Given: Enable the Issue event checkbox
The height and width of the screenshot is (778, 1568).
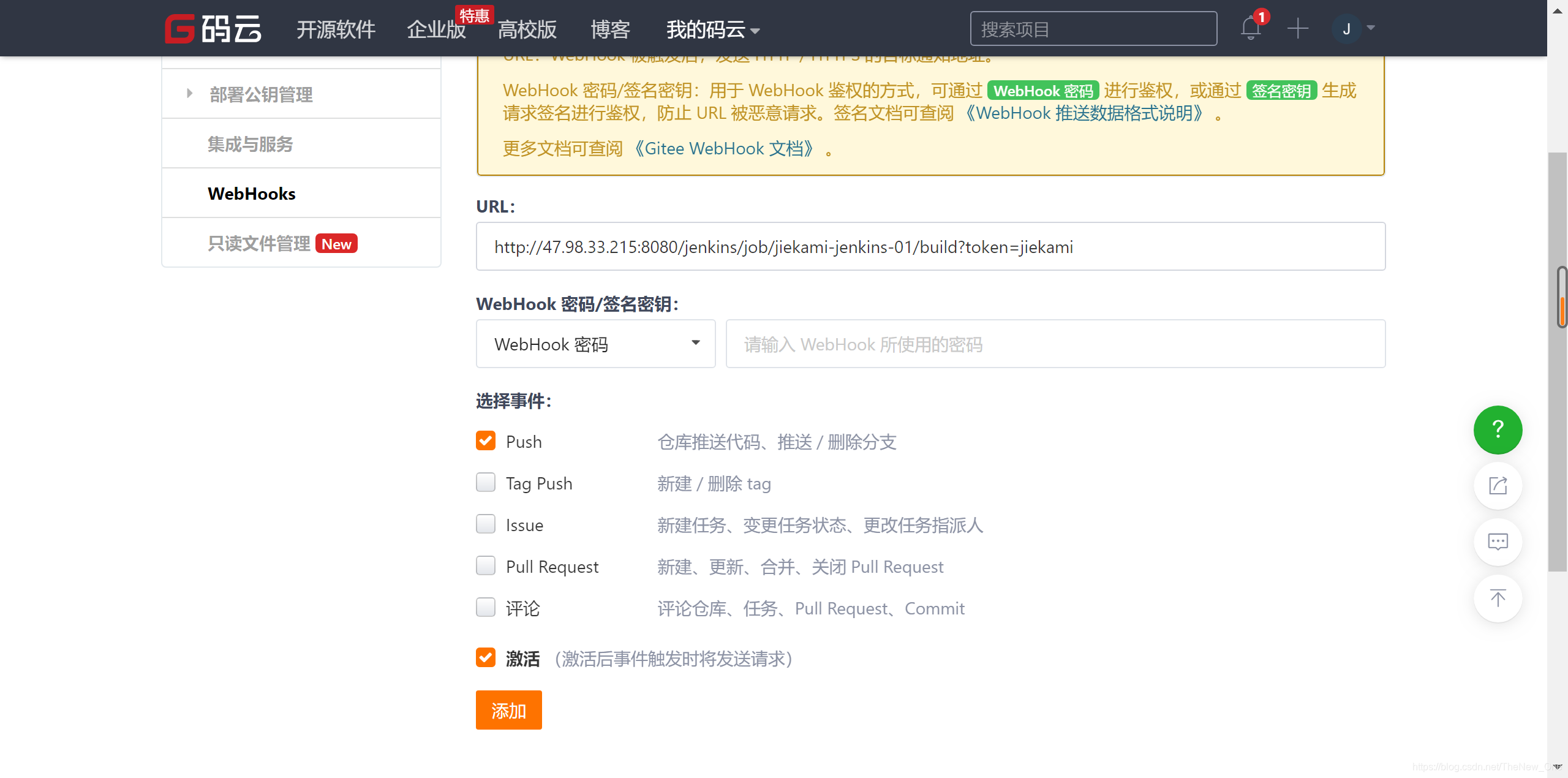Looking at the screenshot, I should point(486,524).
